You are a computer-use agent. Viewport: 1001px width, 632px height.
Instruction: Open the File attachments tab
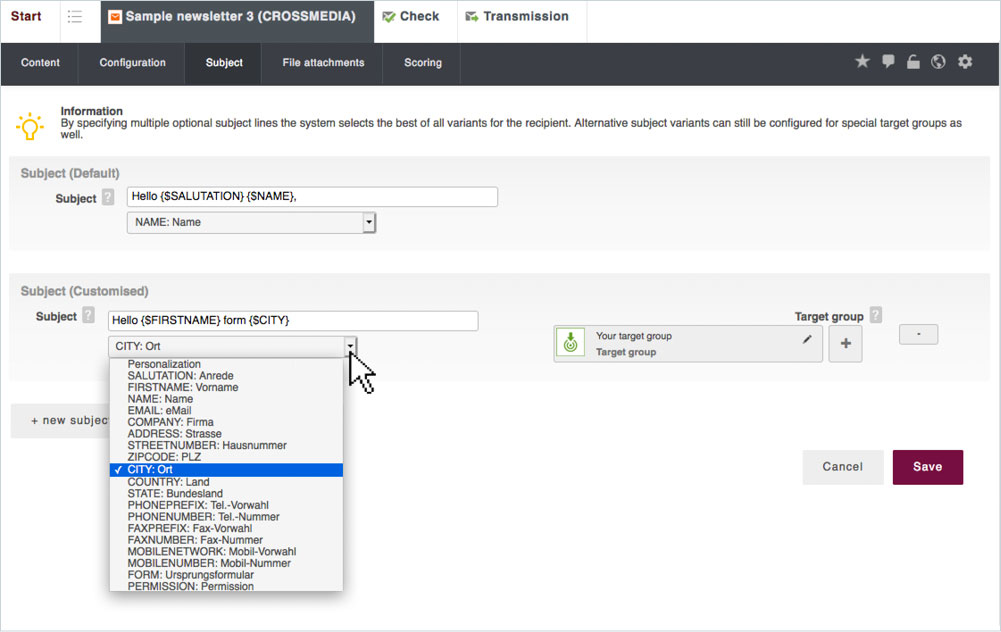[323, 63]
